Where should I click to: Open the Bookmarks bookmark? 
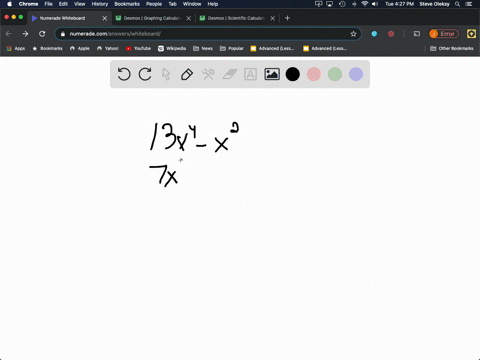pos(47,48)
